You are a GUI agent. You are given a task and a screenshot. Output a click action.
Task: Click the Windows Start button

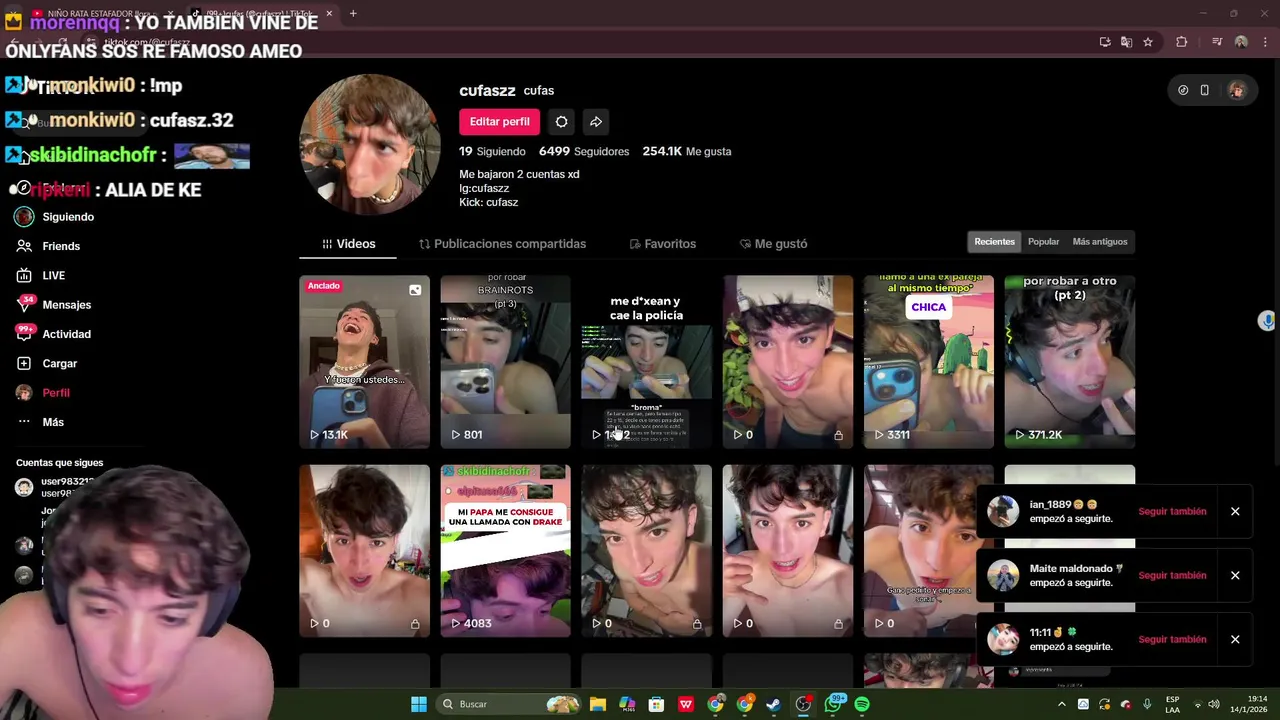point(419,704)
